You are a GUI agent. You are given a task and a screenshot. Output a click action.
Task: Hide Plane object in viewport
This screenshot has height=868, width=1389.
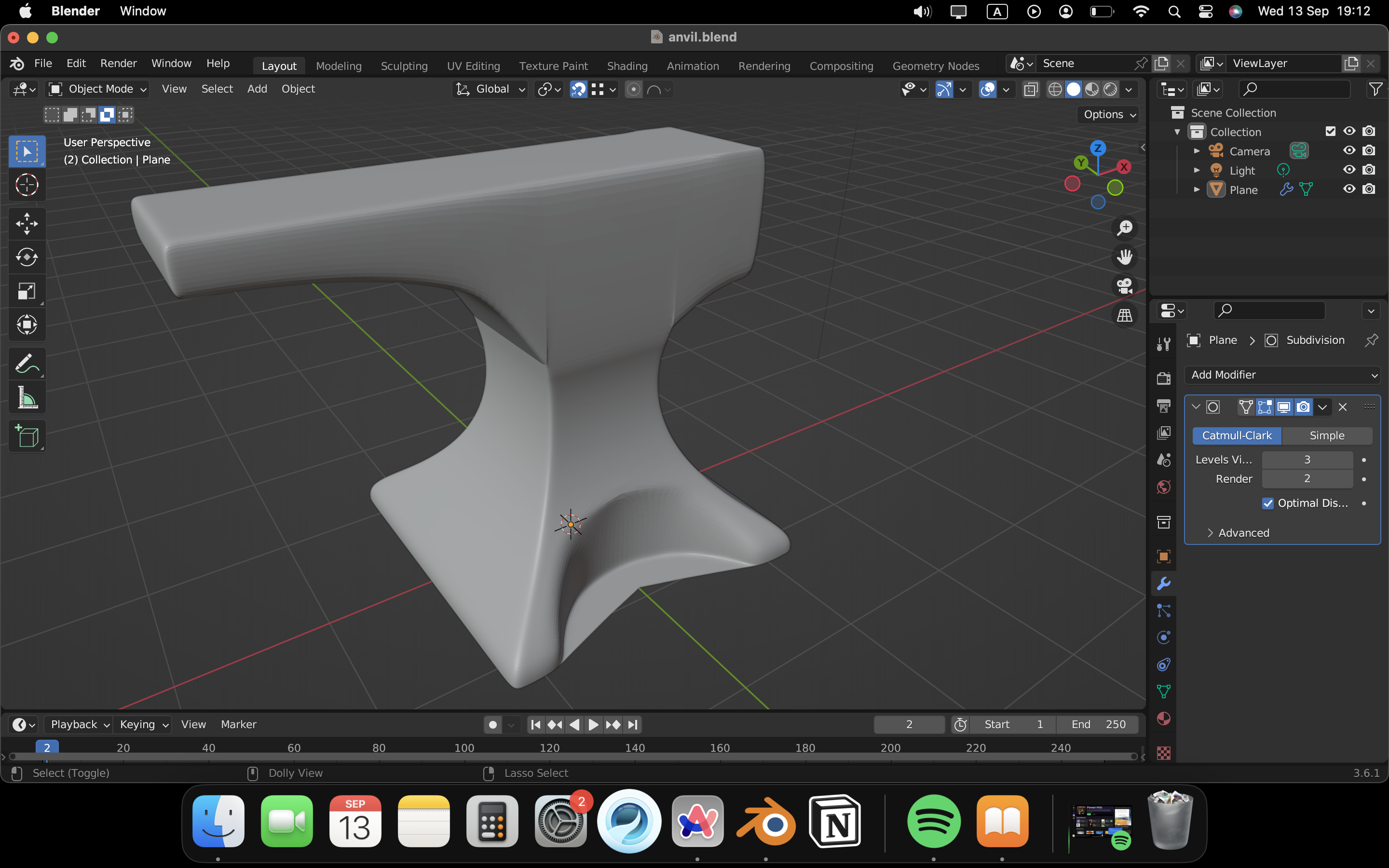[1349, 189]
